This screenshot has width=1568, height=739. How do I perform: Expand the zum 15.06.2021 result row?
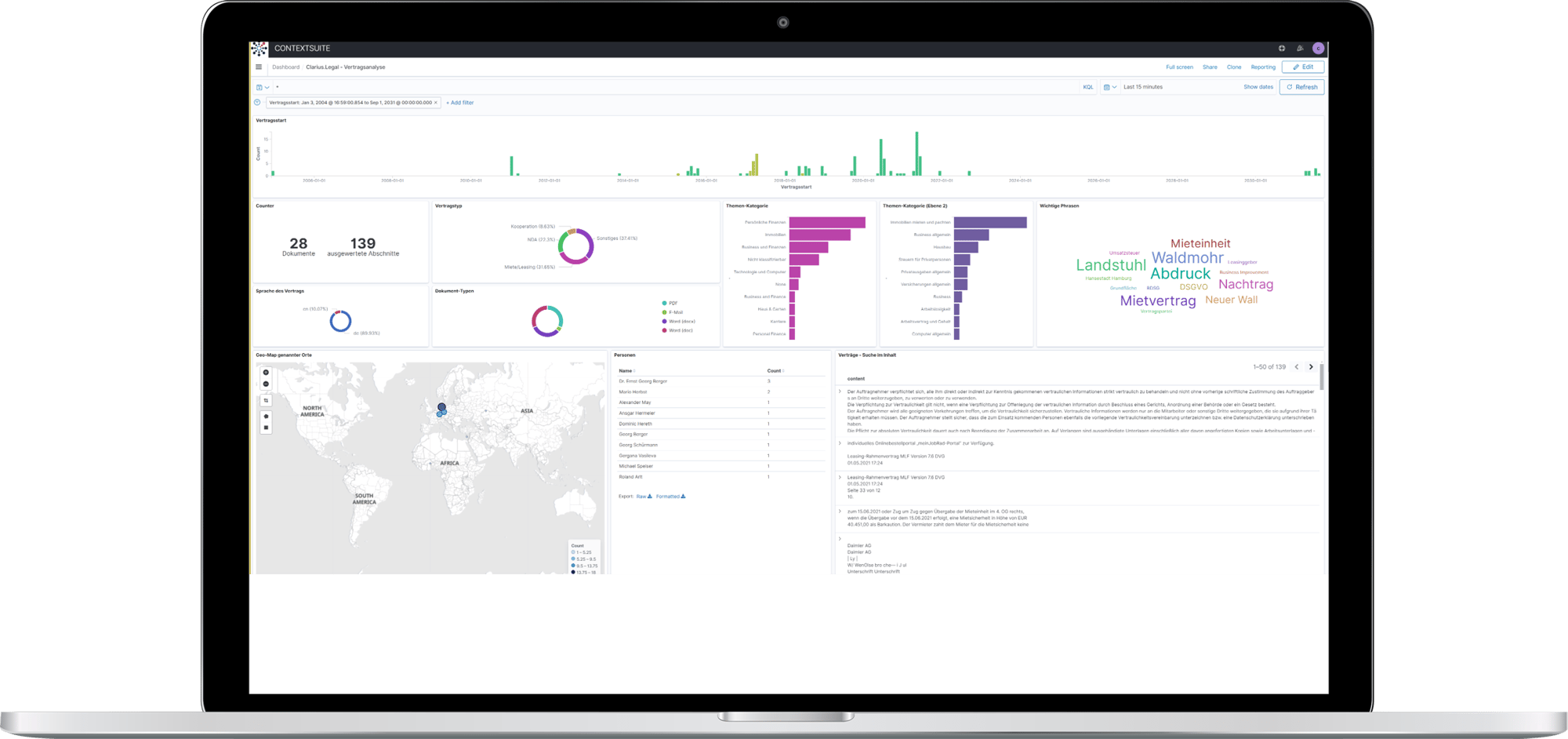840,511
